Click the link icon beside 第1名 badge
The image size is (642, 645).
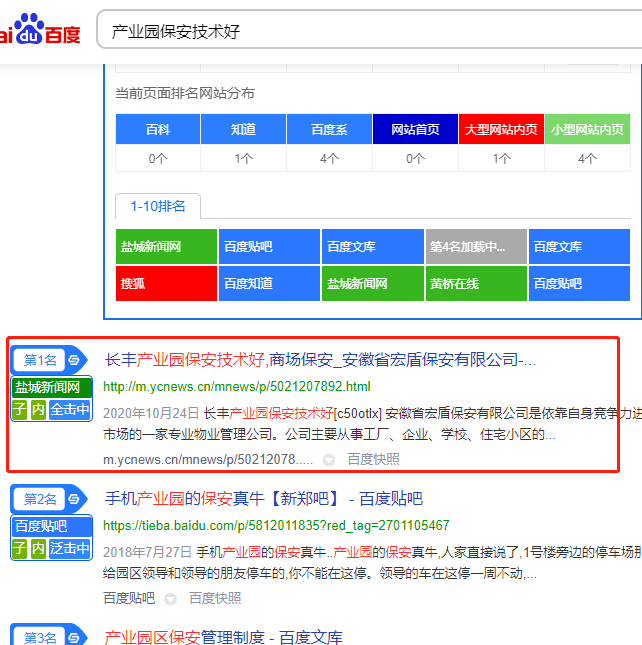tap(74, 360)
